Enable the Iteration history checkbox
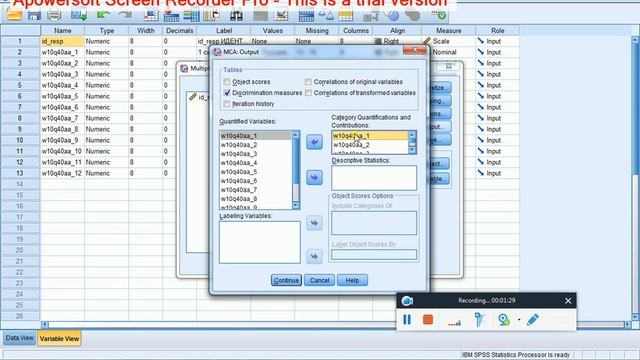The image size is (640, 360). pos(227,104)
